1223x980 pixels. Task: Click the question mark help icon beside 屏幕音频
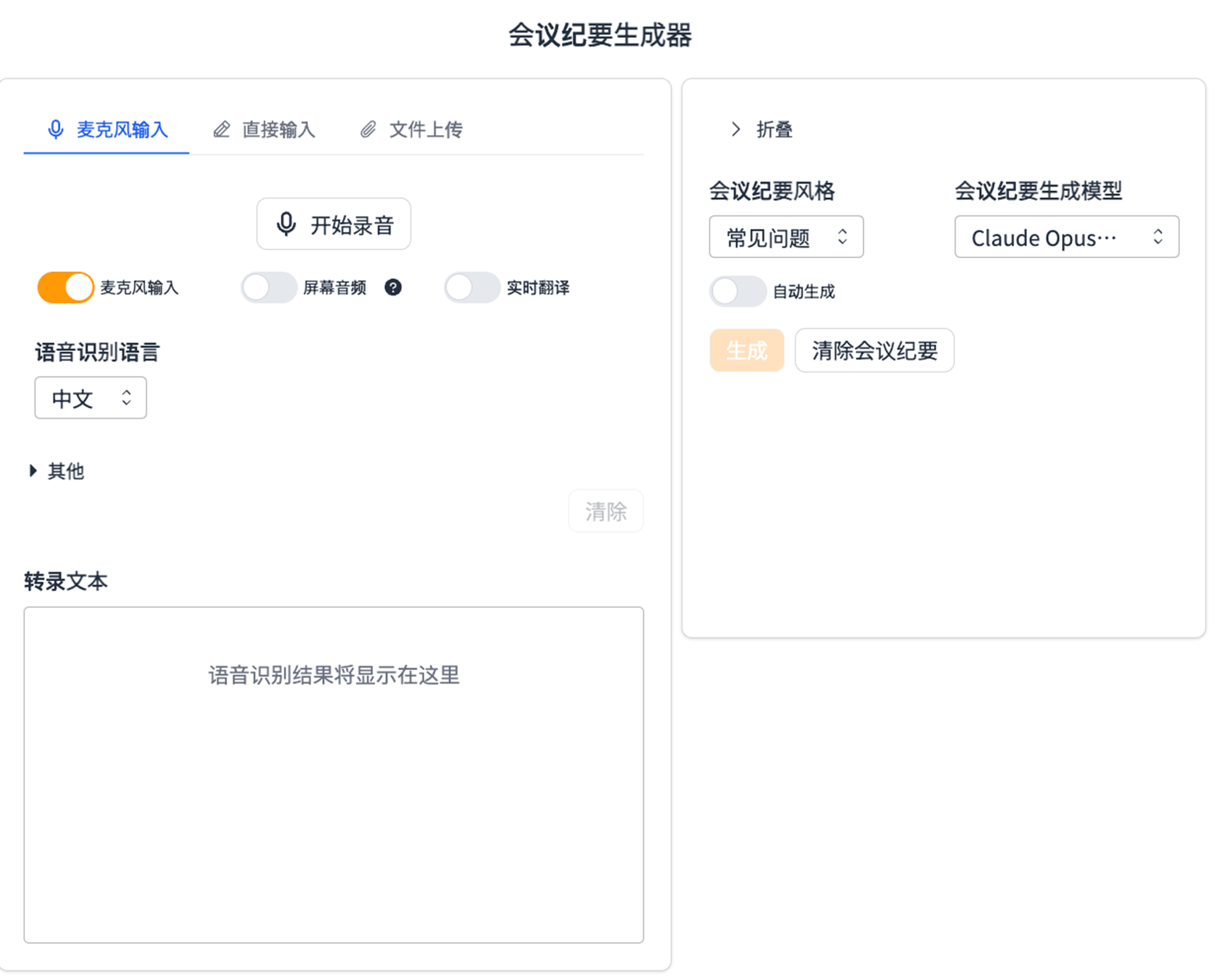coord(393,287)
